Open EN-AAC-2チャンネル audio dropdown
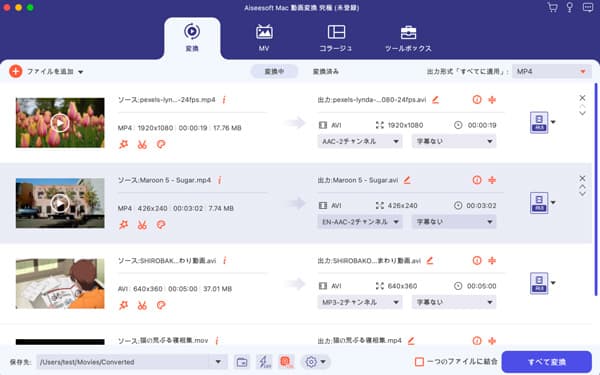 [x=360, y=222]
